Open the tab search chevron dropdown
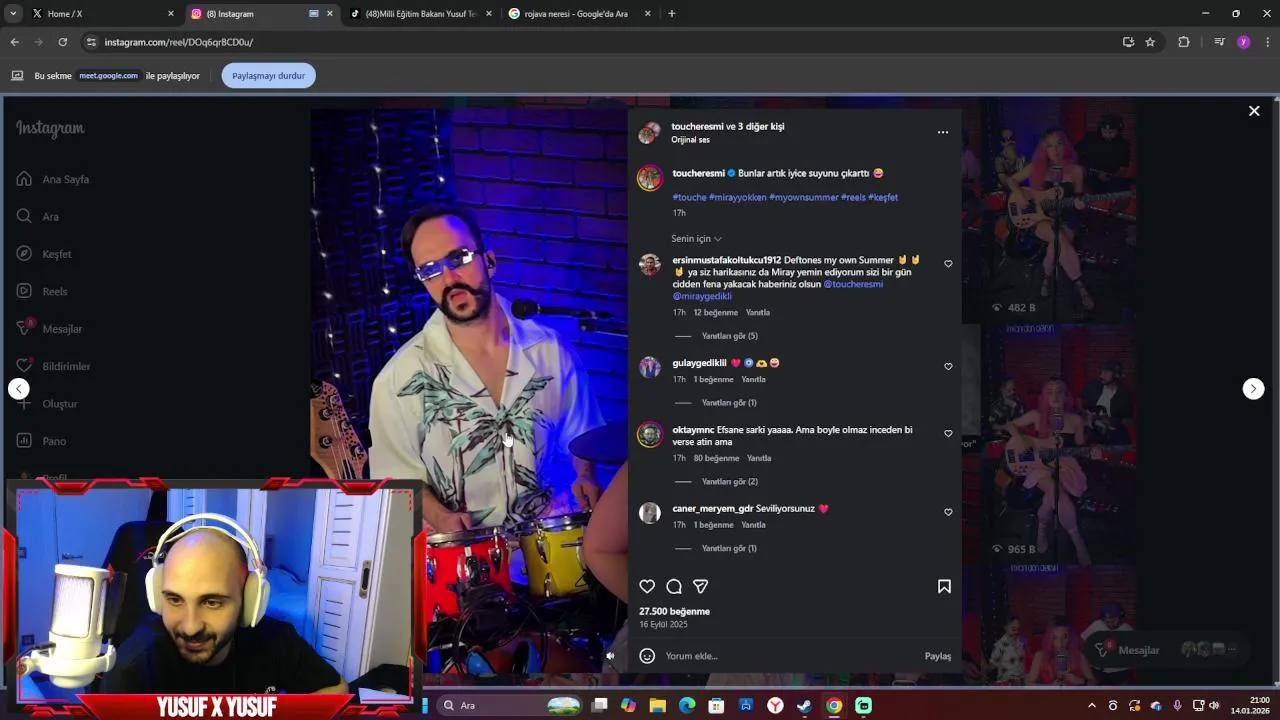 coord(13,14)
